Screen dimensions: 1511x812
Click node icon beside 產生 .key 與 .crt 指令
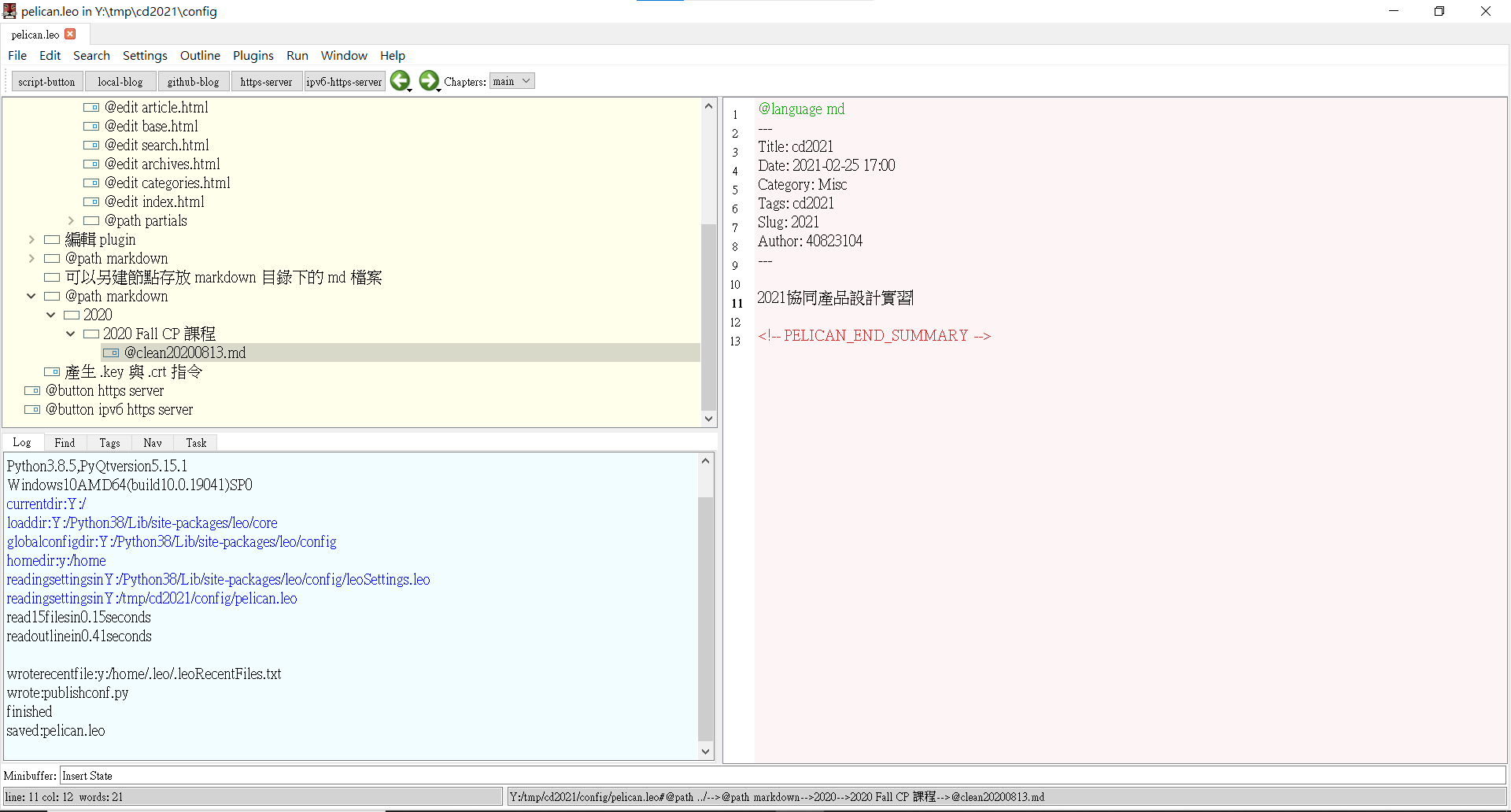click(x=52, y=371)
